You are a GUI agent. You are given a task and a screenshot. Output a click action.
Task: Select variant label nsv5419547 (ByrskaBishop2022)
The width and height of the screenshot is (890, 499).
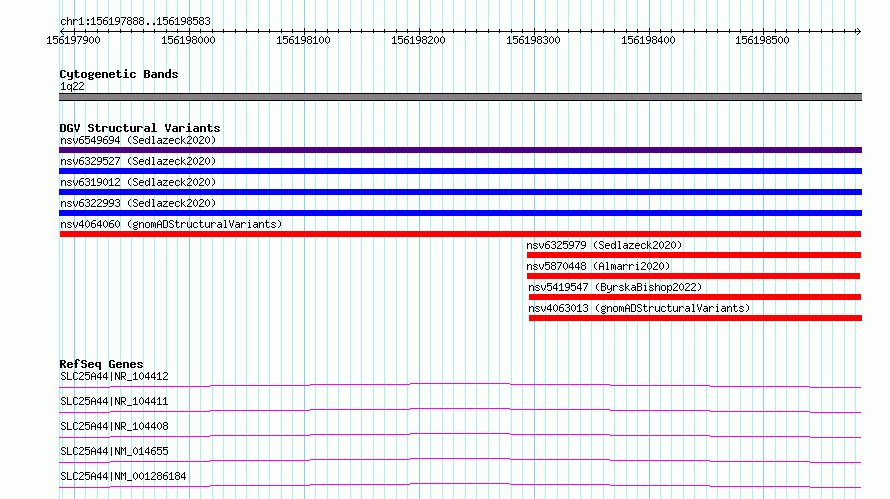tap(615, 287)
